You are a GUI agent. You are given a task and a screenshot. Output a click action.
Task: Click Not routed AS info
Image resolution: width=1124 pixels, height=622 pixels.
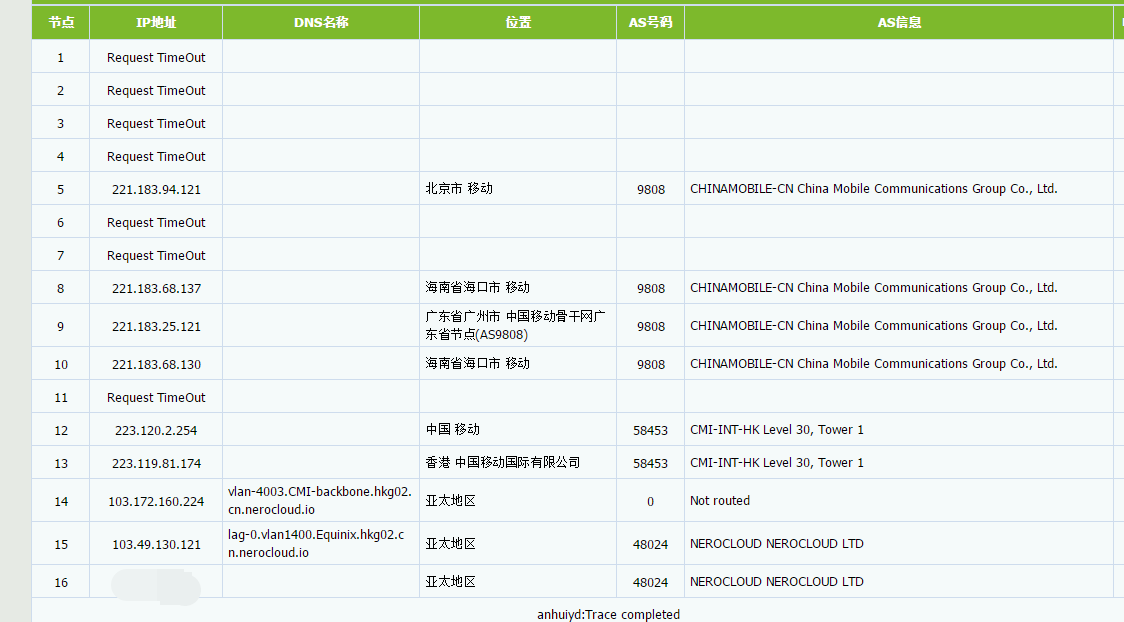point(720,500)
